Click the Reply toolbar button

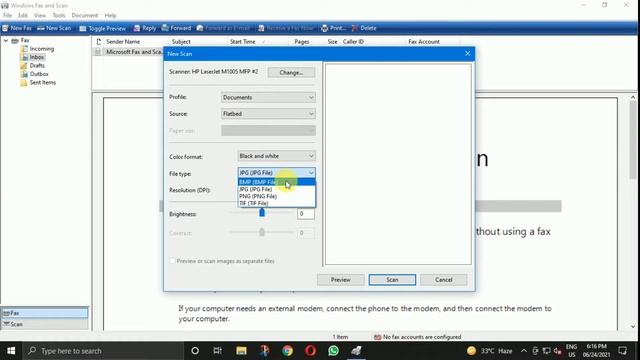pos(145,28)
